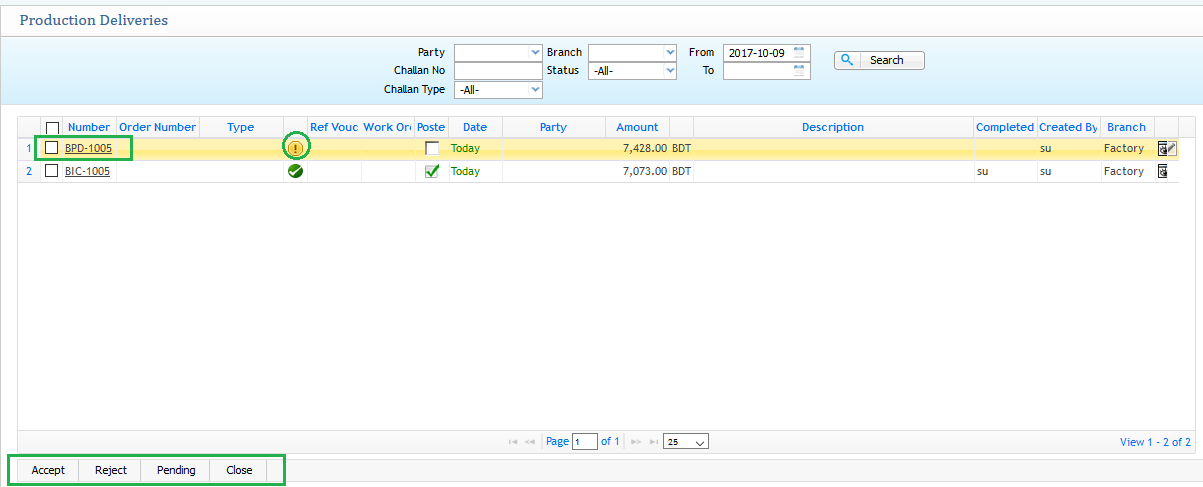Open the Party dropdown
Viewport: 1203px width, 487px height.
pos(498,52)
